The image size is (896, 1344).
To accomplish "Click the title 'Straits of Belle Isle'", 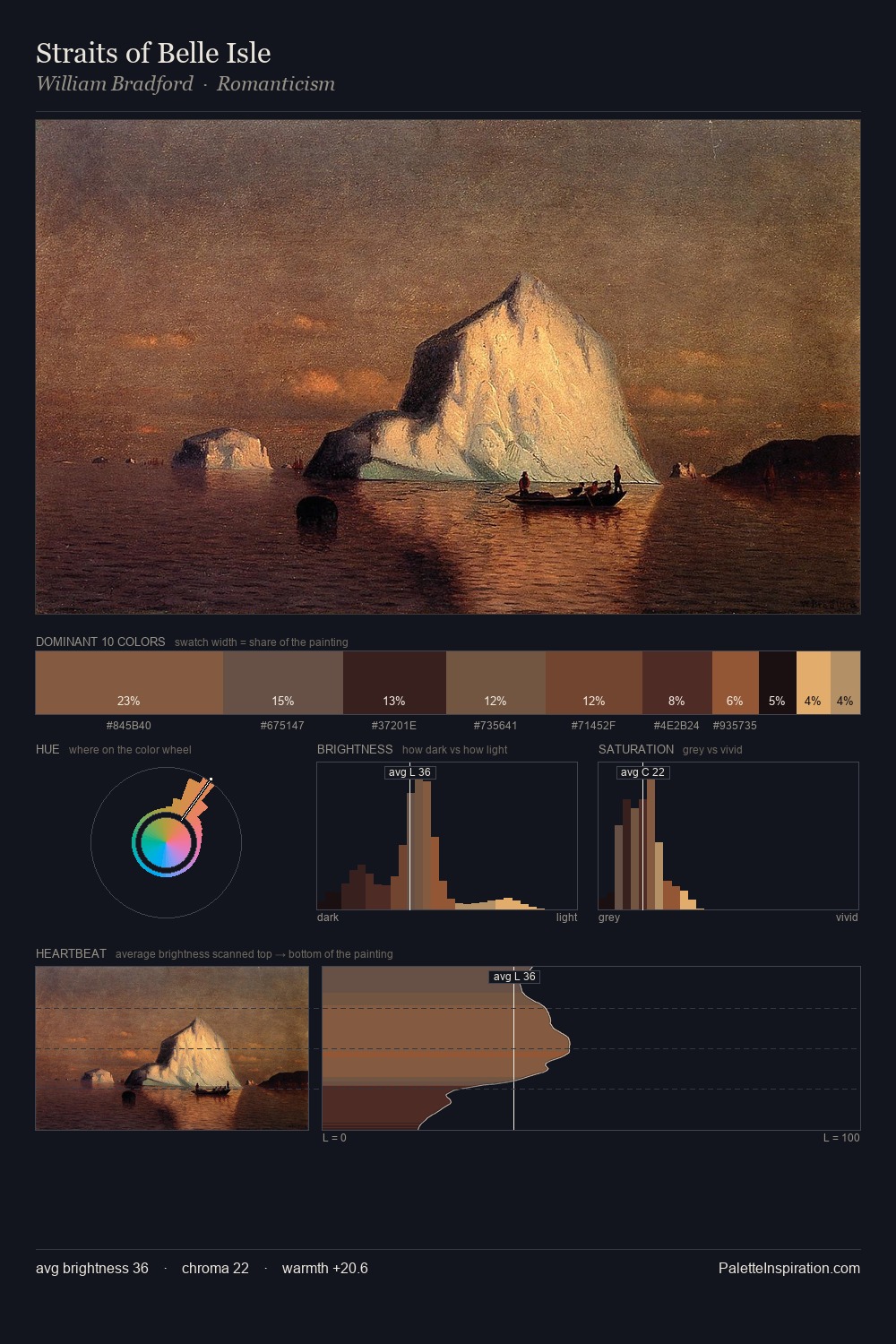I will click(153, 53).
